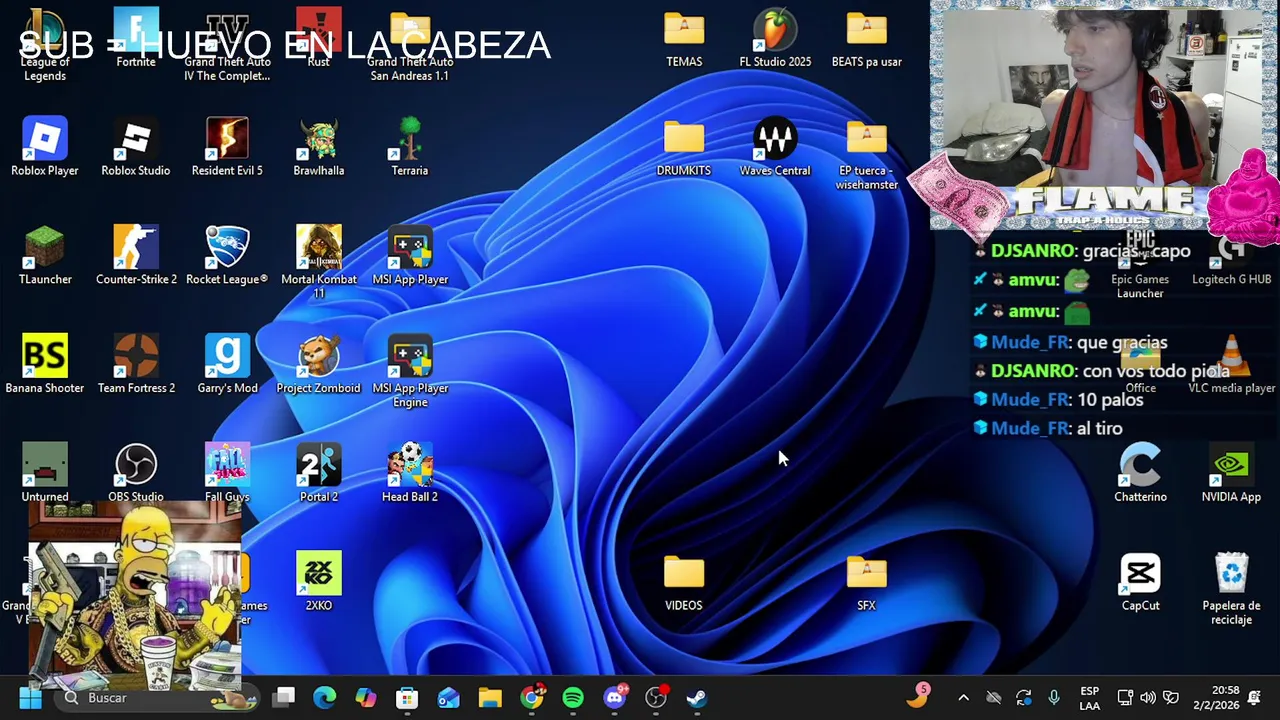Select the Epic Games Launcher shortcut
1280x720 pixels.
pyautogui.click(x=1140, y=265)
